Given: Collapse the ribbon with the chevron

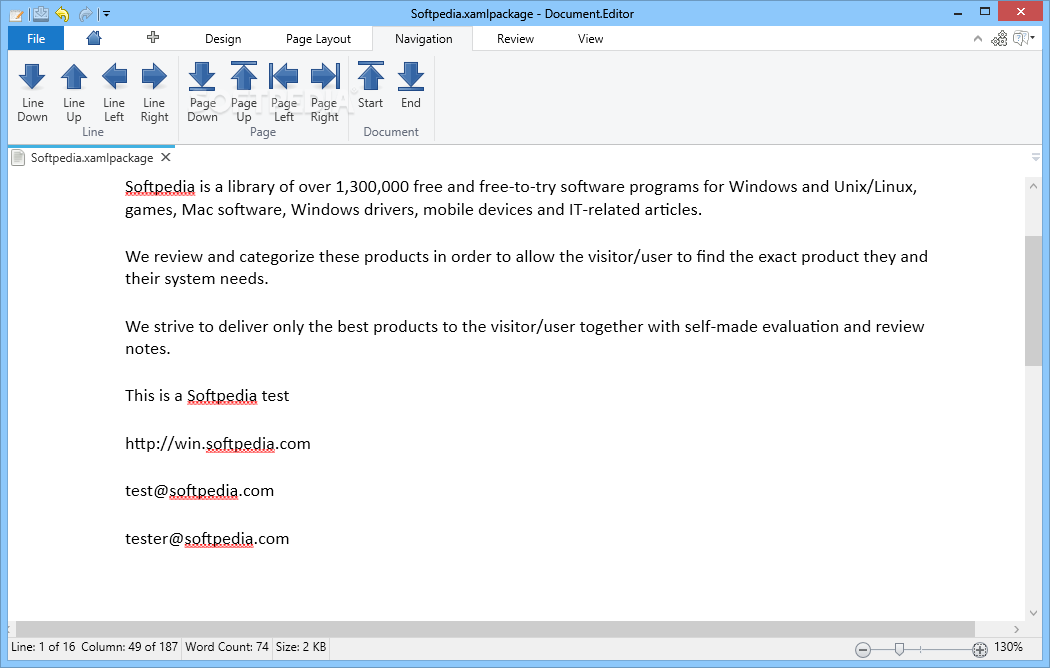Looking at the screenshot, I should (978, 39).
